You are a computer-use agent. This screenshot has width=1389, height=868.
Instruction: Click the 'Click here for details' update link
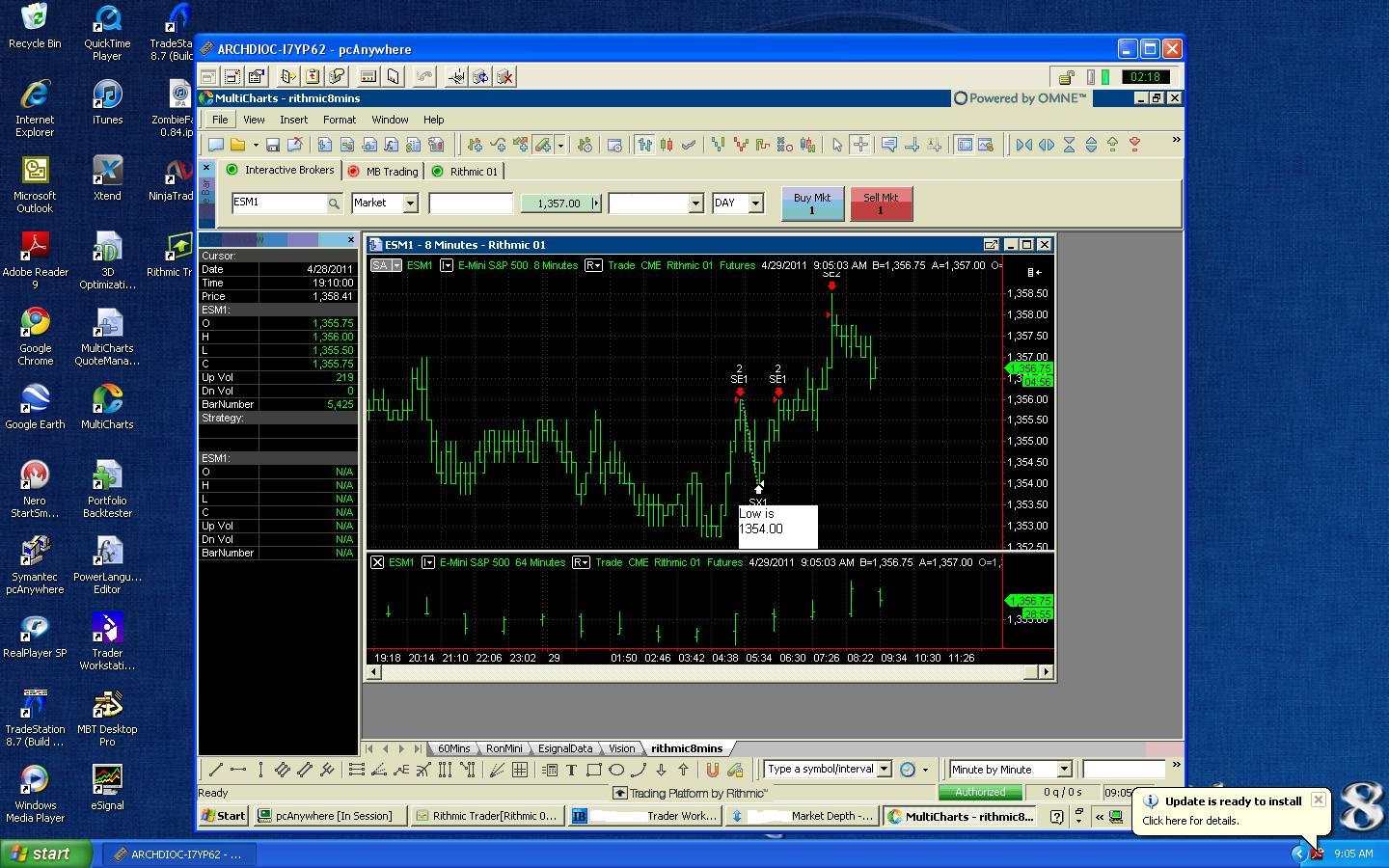click(1190, 821)
